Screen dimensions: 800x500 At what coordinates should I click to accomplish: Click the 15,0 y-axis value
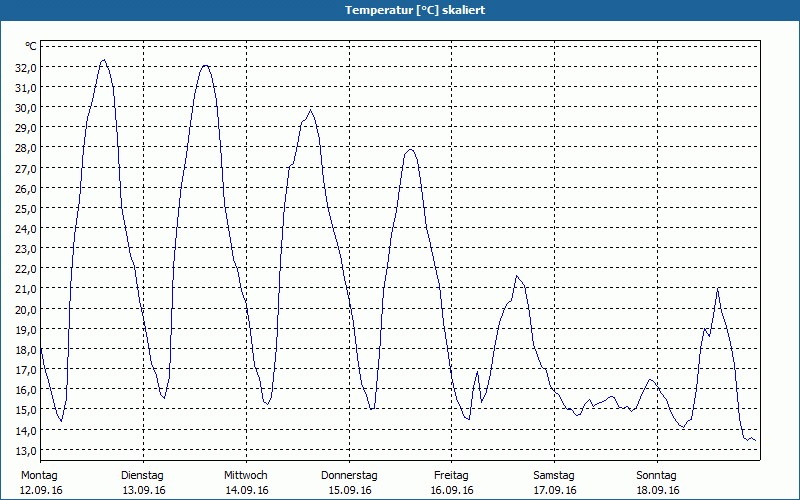[x=26, y=410]
